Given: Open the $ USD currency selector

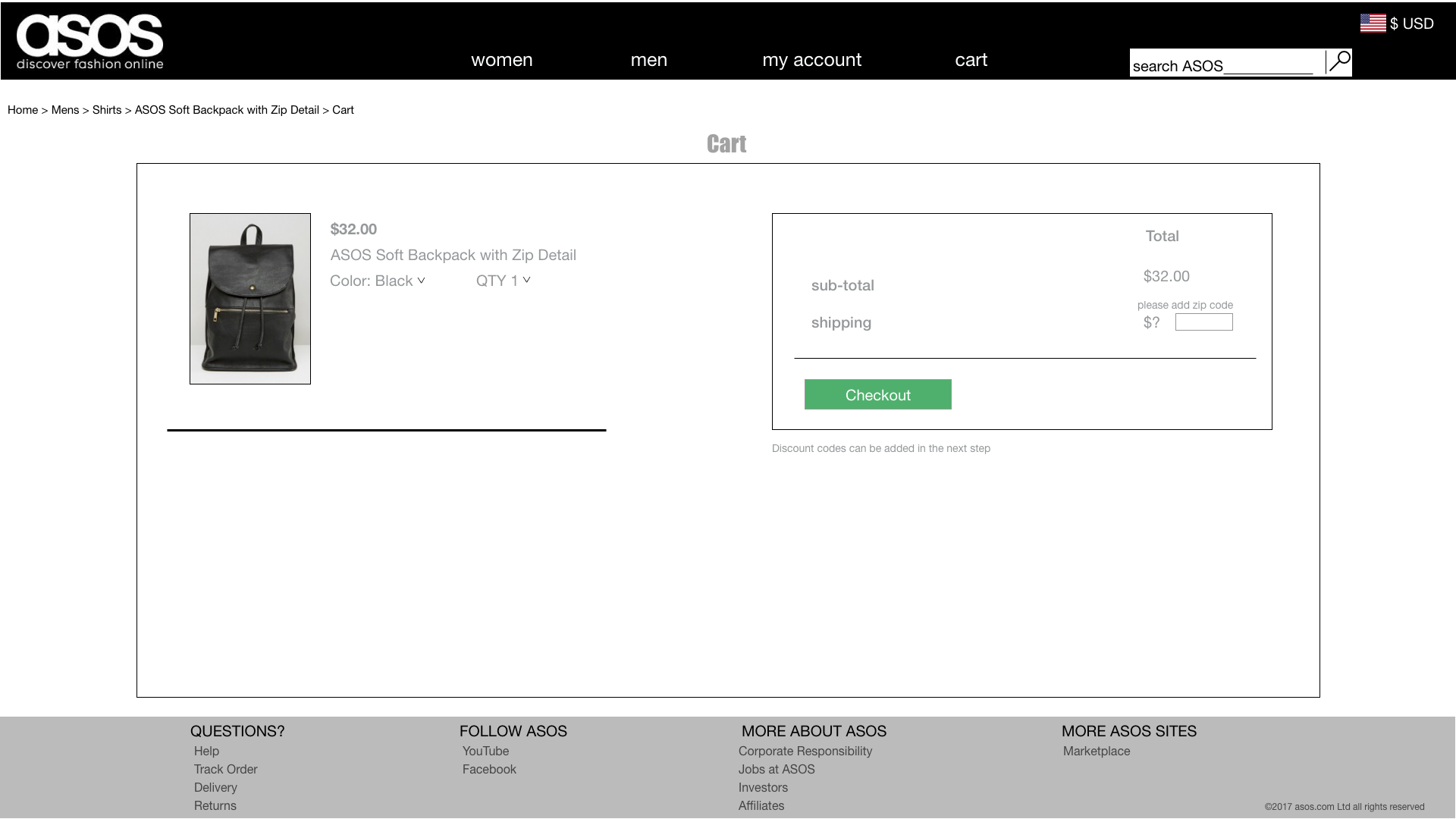Looking at the screenshot, I should coord(1411,24).
